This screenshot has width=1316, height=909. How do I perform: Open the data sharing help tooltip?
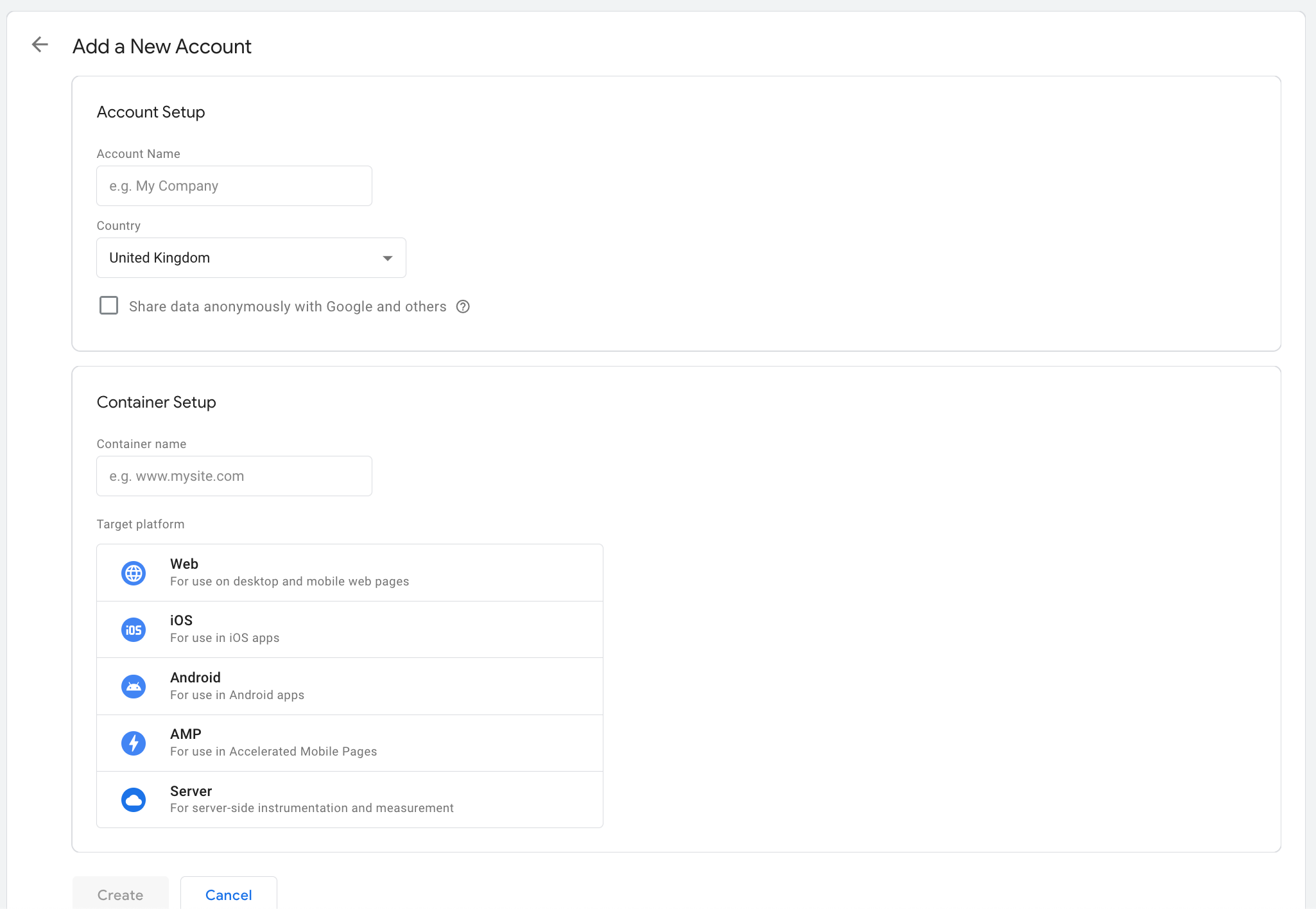pyautogui.click(x=463, y=307)
